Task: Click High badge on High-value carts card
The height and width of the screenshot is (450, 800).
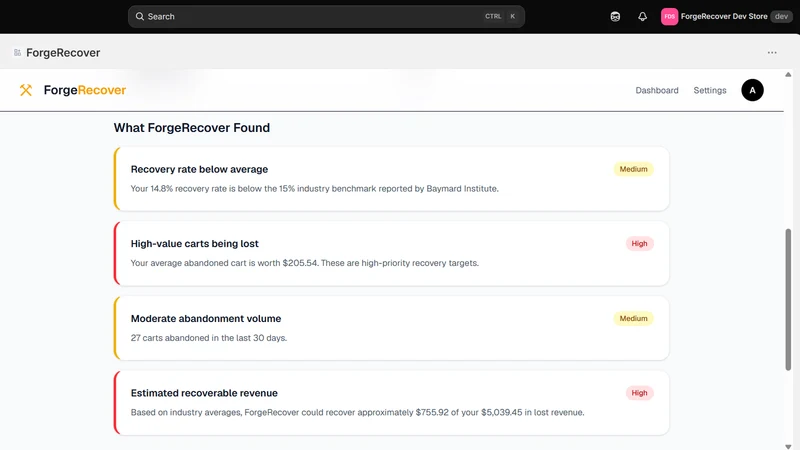Action: tap(639, 244)
